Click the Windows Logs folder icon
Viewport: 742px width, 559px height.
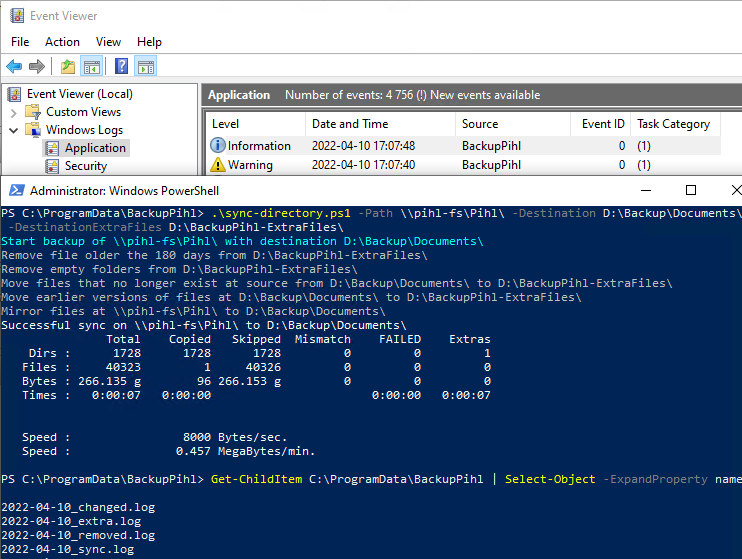click(33, 130)
